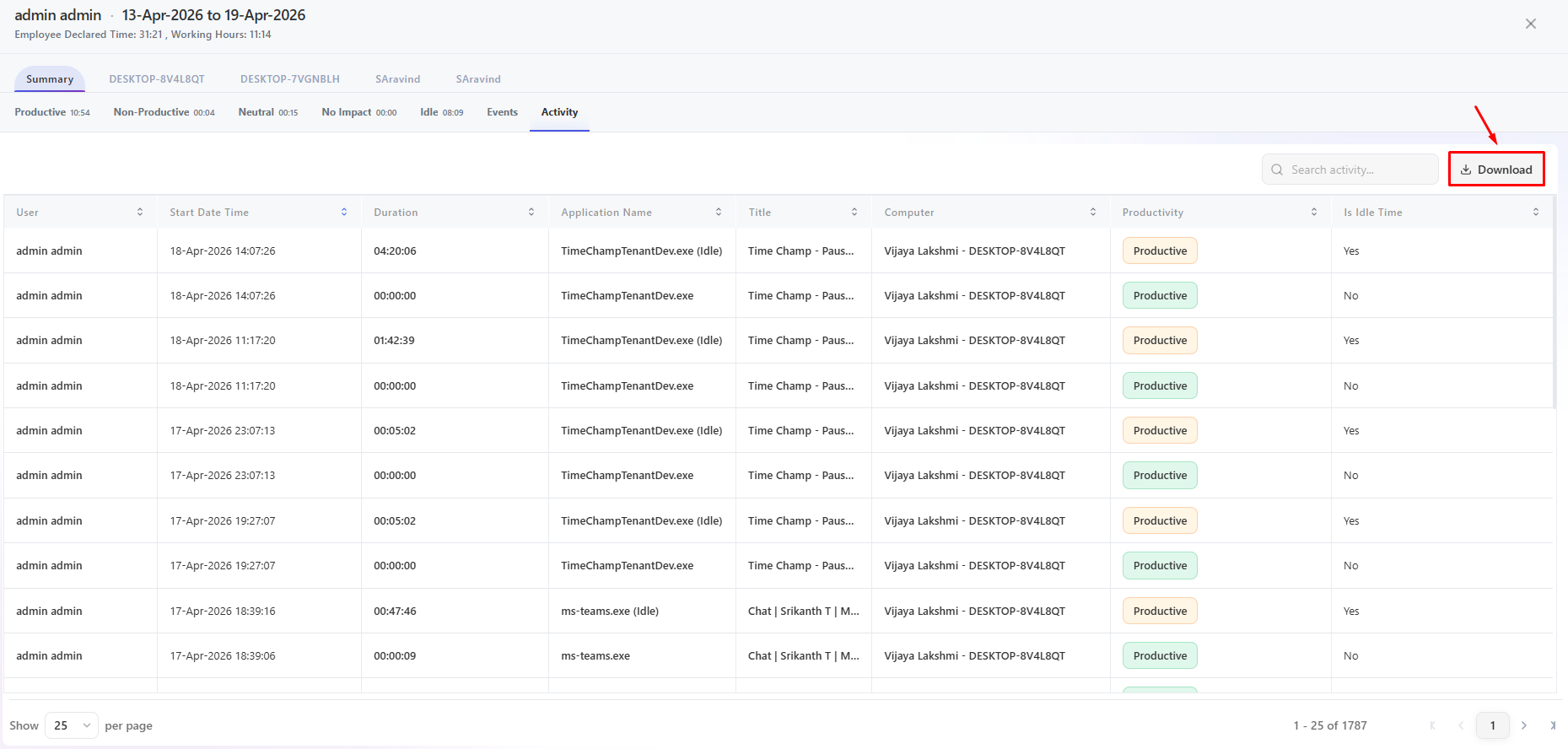Go to next page arrow

point(1524,725)
